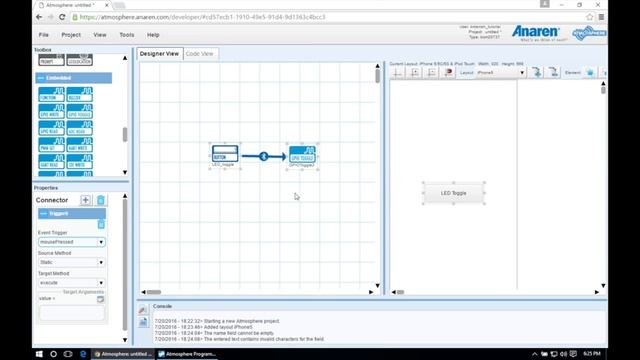Screen dimensions: 640x360
Task: Click the toolbox vertical scrollbar thumb
Action: 125,134
